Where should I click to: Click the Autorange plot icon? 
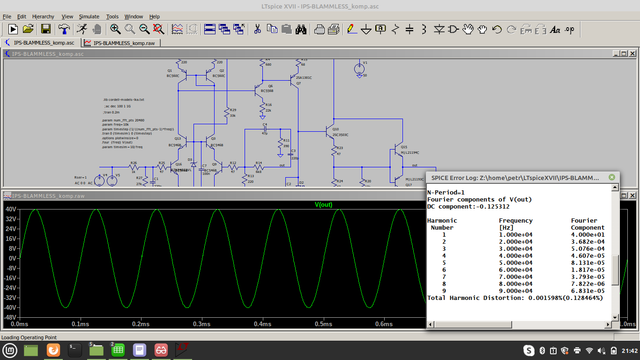coord(177,29)
